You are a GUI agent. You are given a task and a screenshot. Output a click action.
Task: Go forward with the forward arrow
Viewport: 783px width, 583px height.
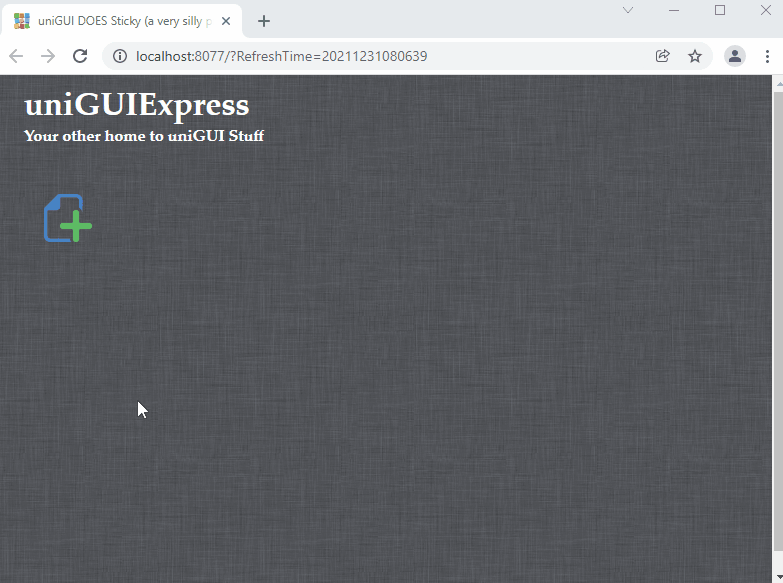(48, 56)
